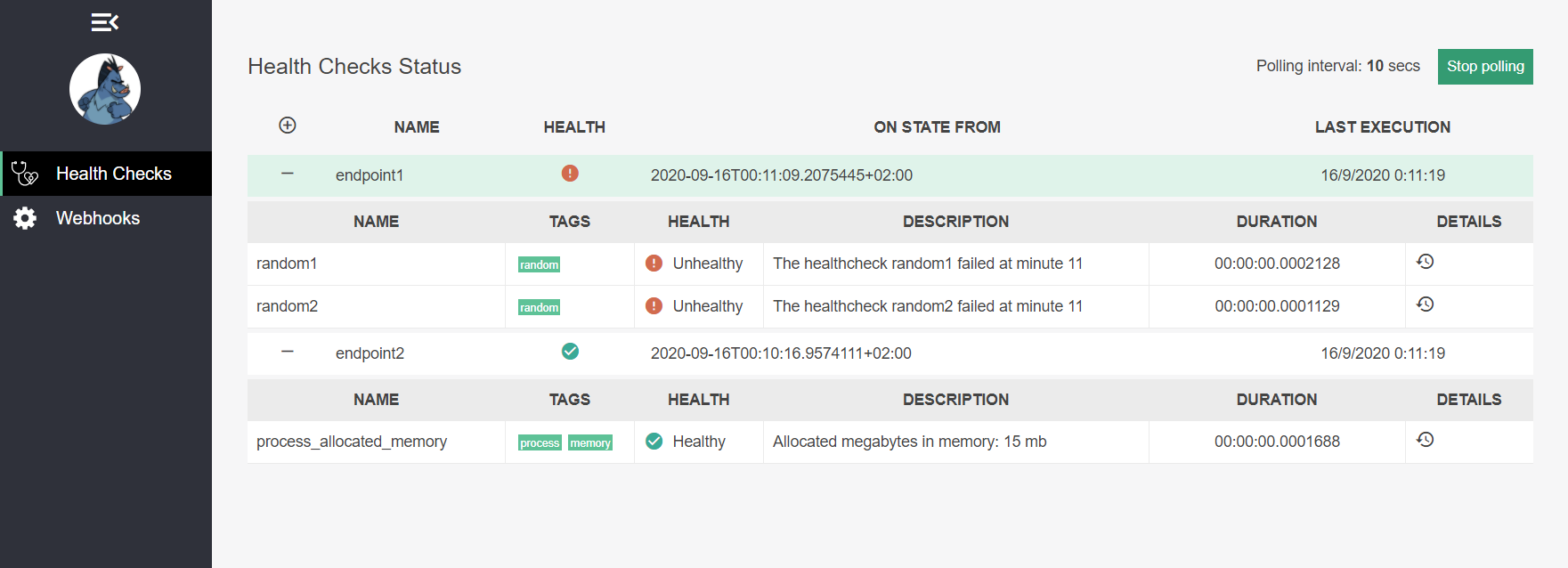Viewport: 1568px width, 568px height.
Task: Click the random tag badge on random1
Action: 539,264
